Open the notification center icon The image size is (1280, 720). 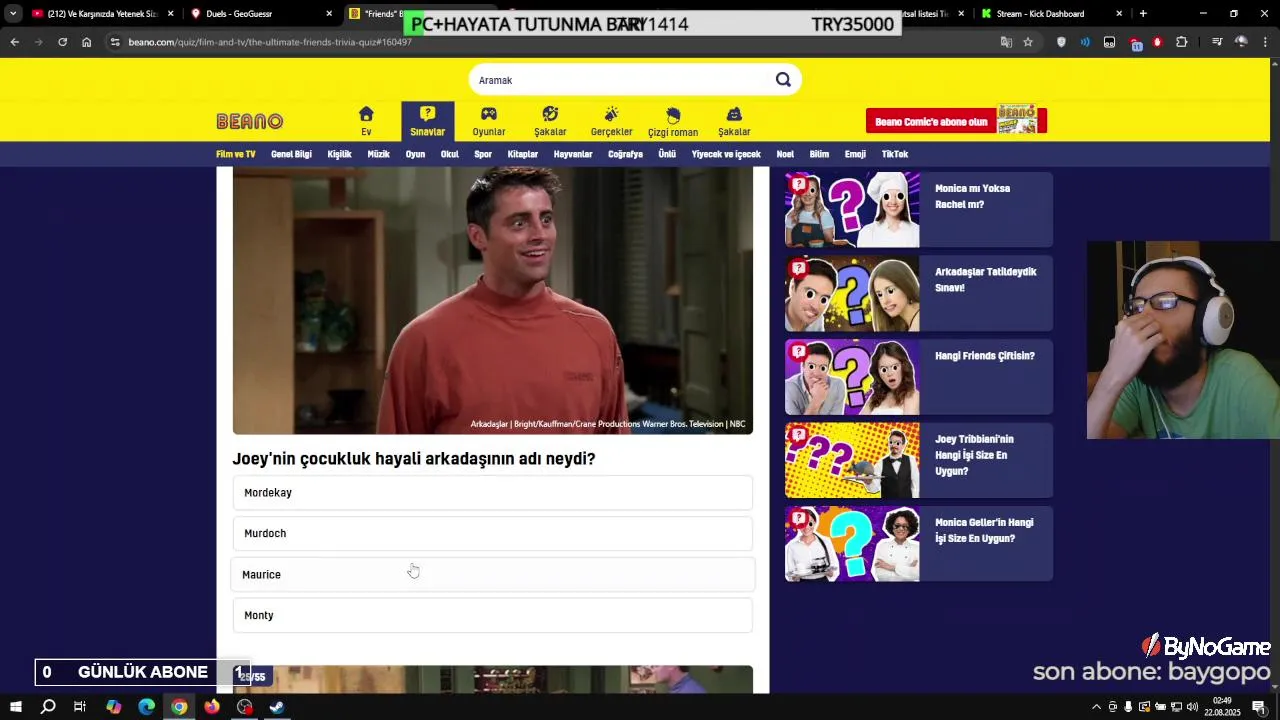1262,707
